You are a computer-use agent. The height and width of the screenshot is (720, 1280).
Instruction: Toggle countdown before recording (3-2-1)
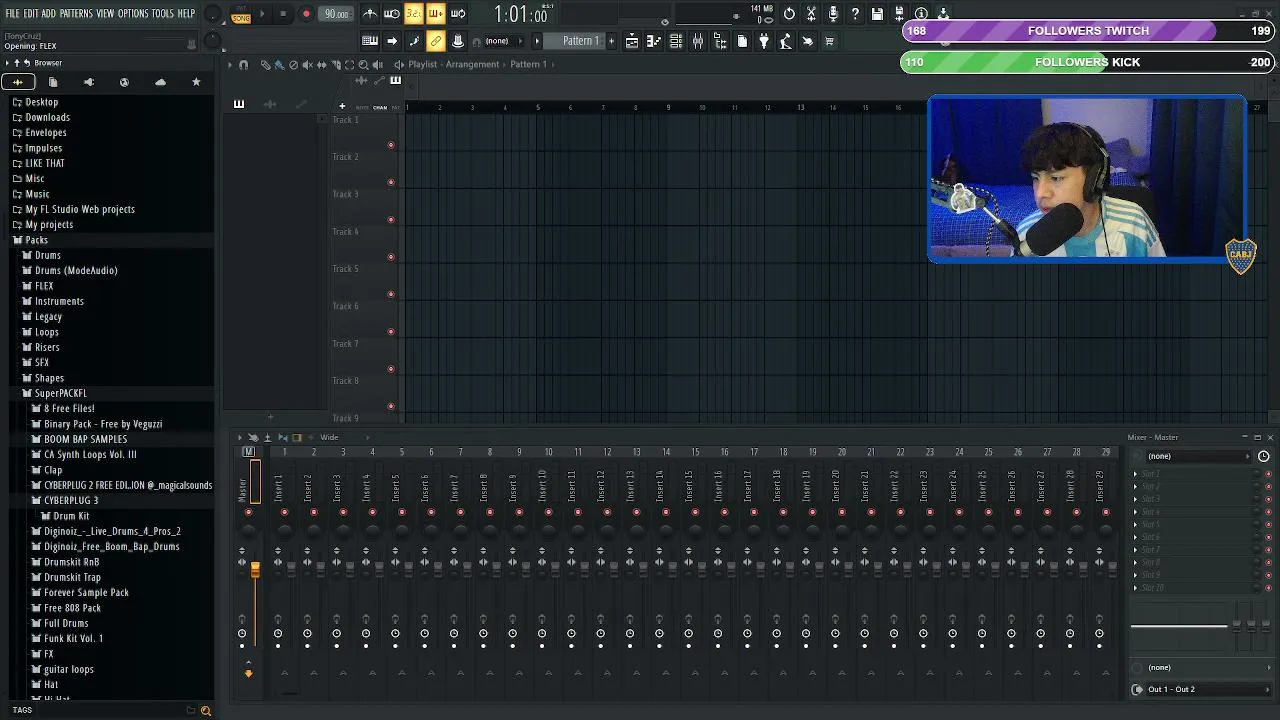point(414,14)
